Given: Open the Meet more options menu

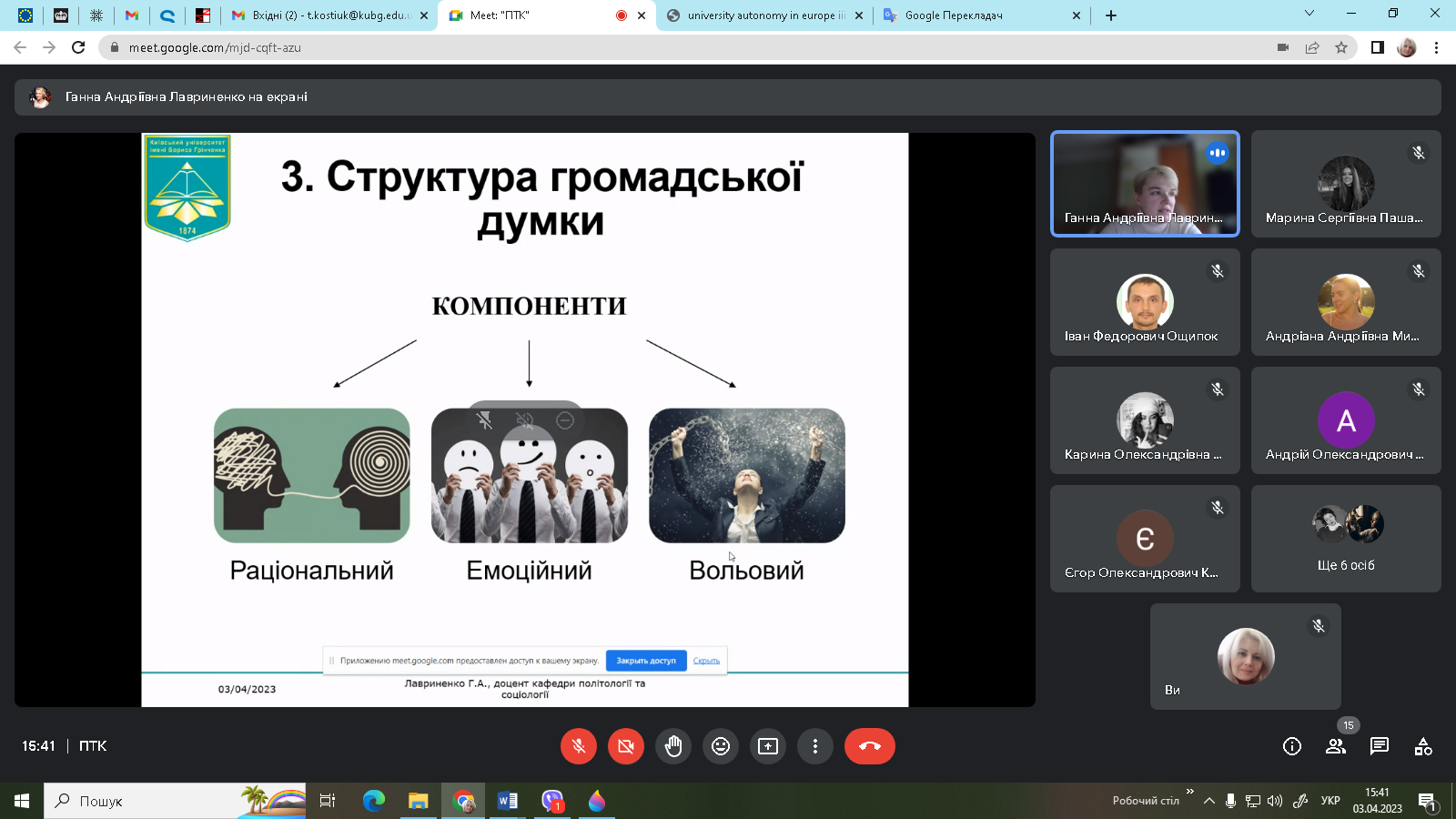Looking at the screenshot, I should (x=814, y=746).
